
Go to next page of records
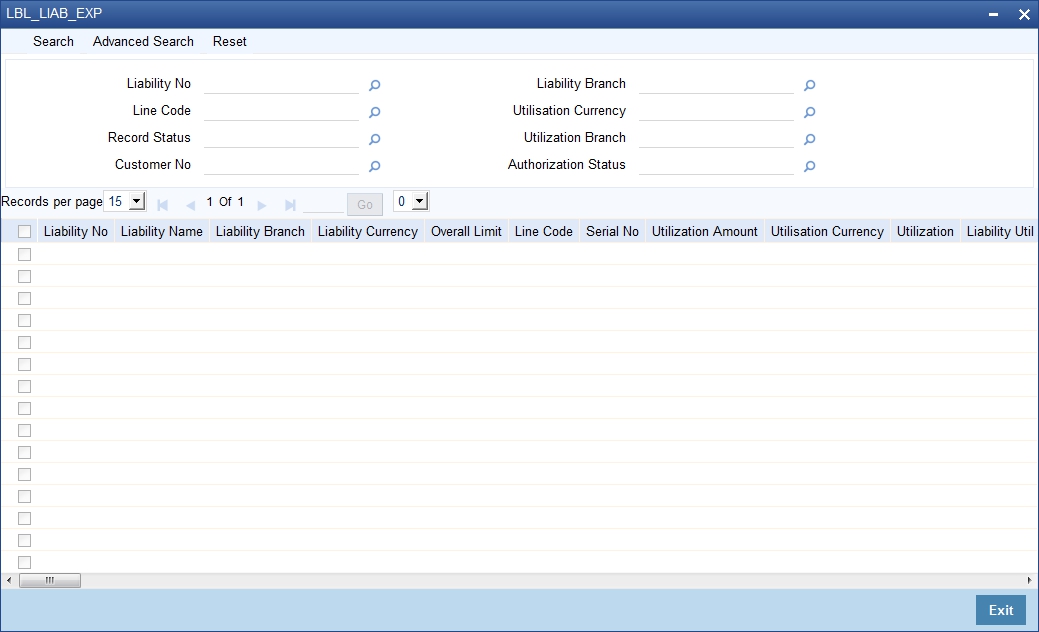(262, 205)
